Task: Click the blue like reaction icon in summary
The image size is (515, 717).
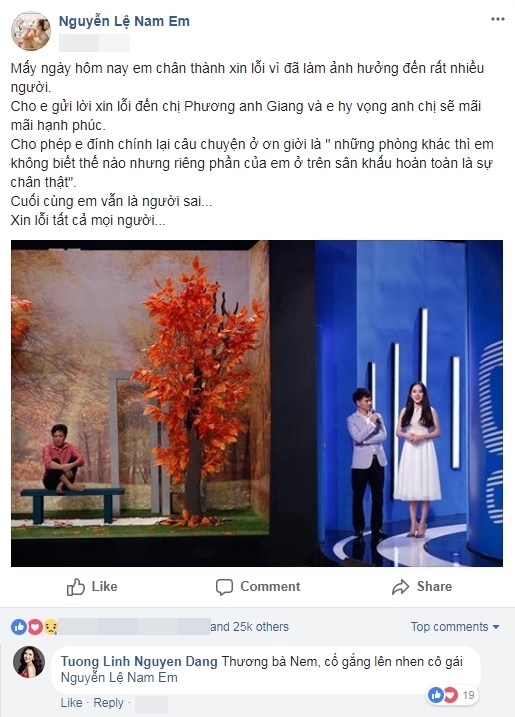Action: (19, 627)
